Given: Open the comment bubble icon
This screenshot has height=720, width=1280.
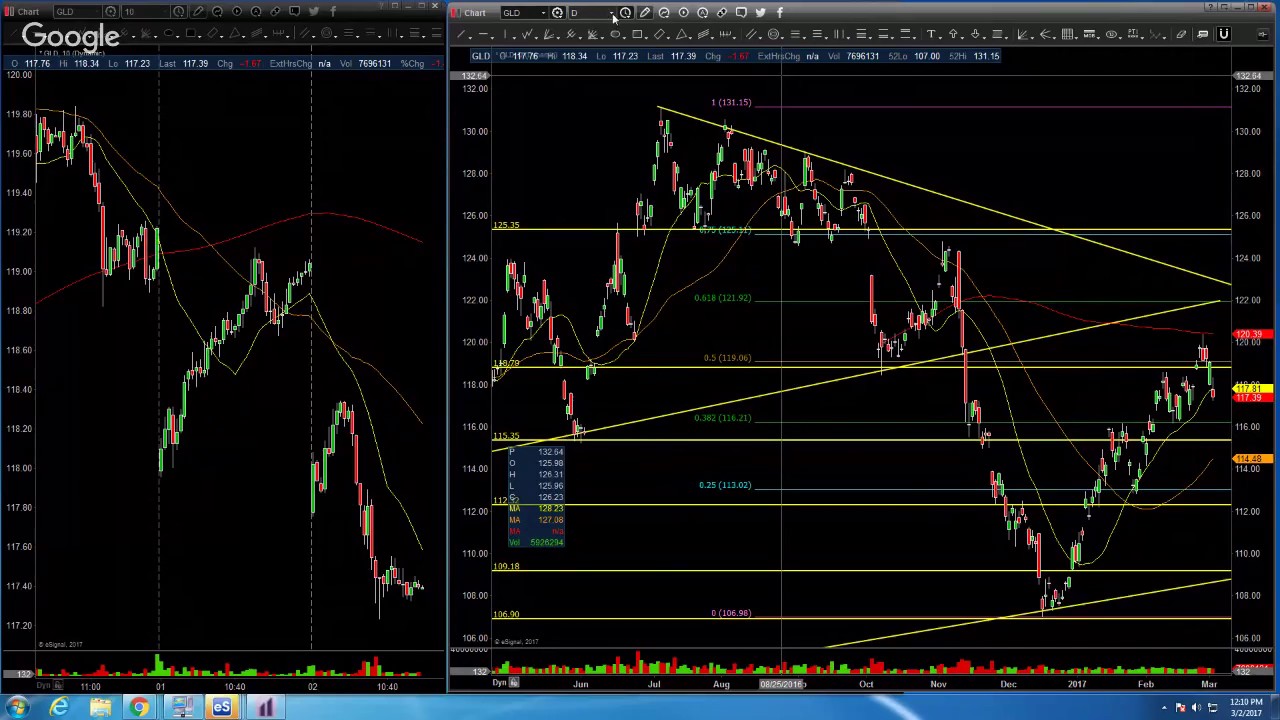Looking at the screenshot, I should tap(741, 13).
